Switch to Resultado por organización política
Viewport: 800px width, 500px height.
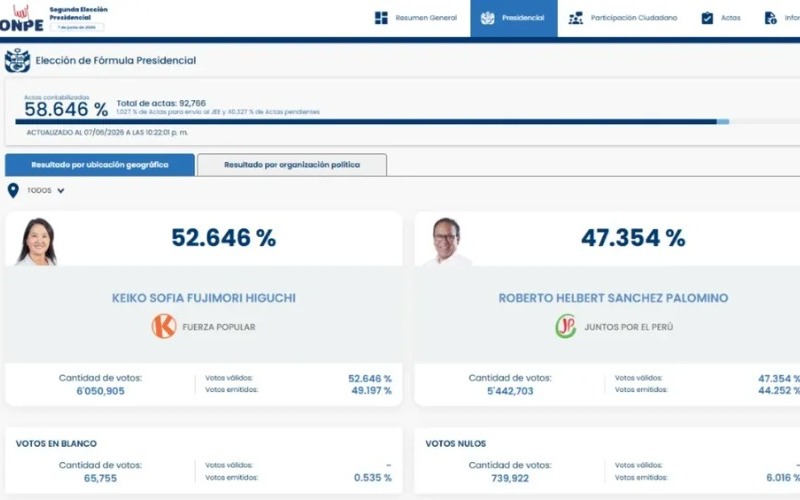(x=292, y=165)
